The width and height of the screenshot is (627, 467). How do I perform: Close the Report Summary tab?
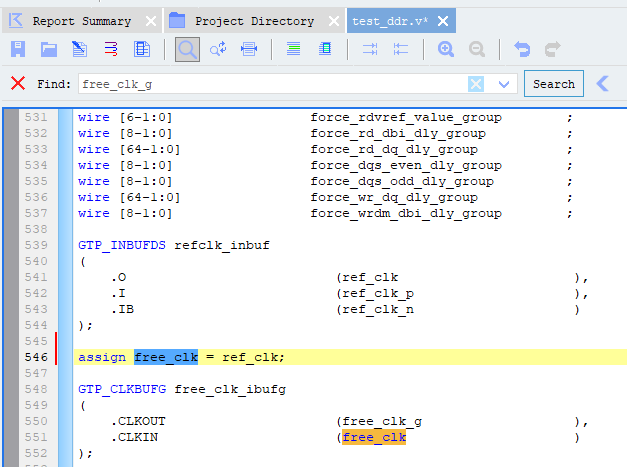(151, 21)
